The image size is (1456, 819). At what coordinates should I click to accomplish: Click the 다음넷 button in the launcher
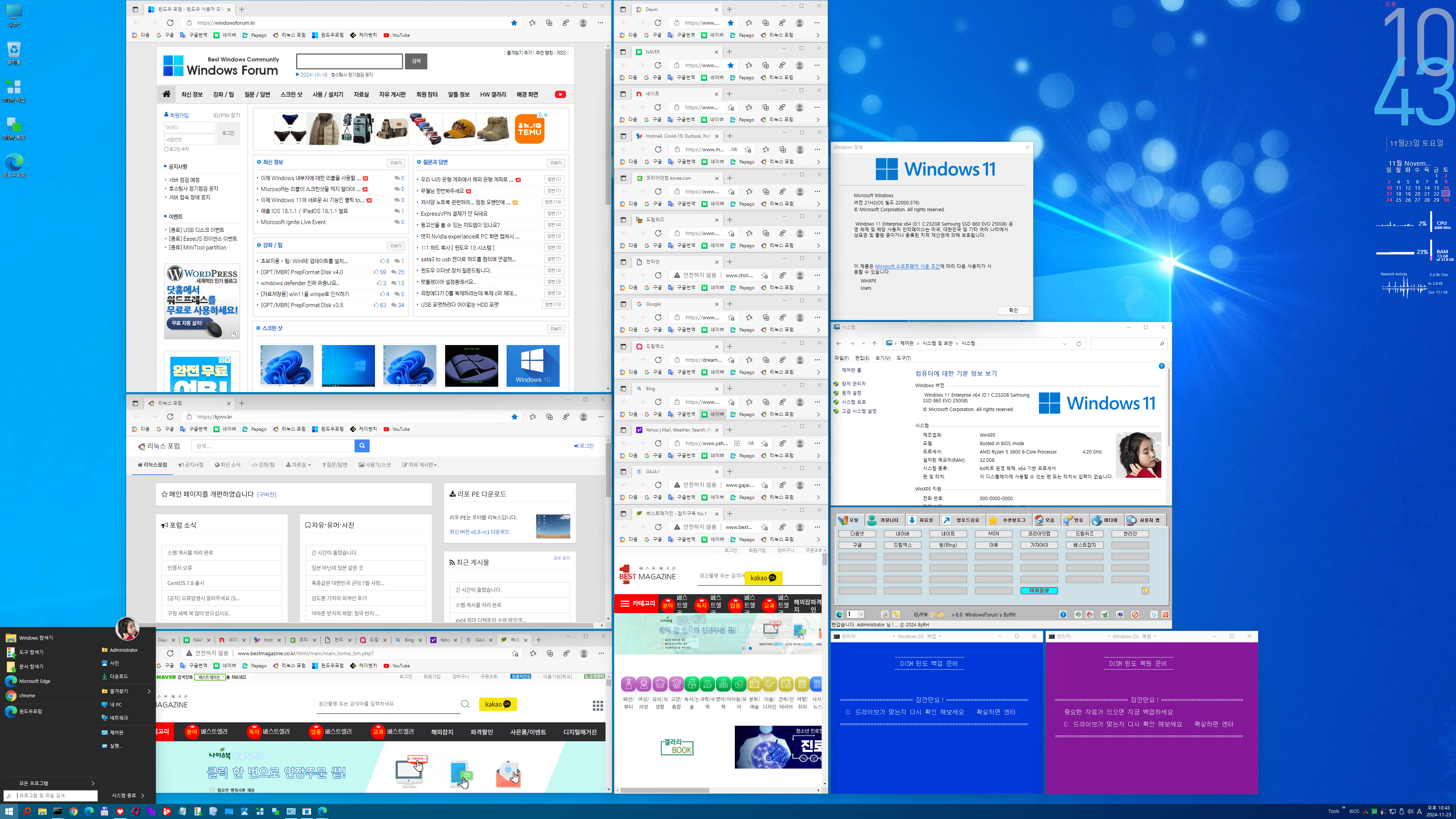coord(857,533)
